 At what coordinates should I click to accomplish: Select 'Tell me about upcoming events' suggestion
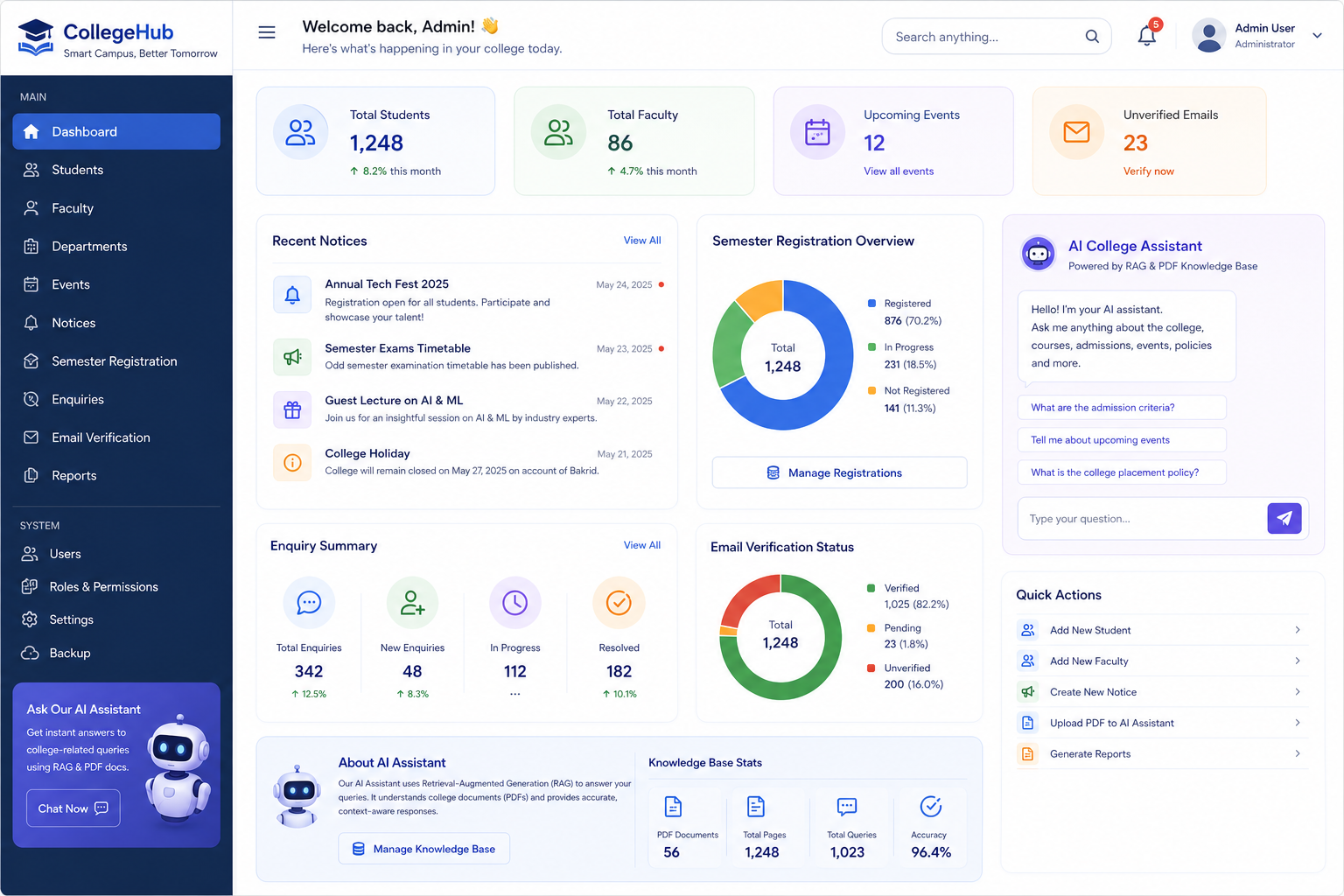pyautogui.click(x=1122, y=440)
